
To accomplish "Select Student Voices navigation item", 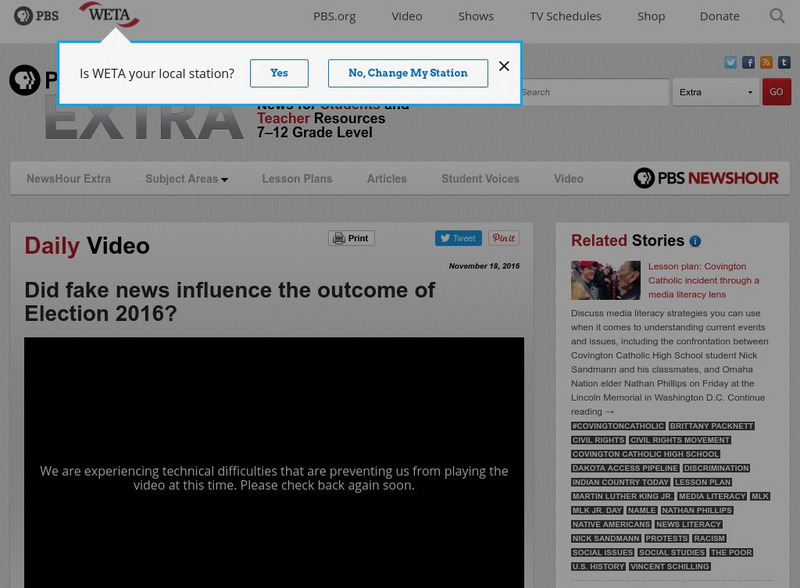I will tap(480, 179).
